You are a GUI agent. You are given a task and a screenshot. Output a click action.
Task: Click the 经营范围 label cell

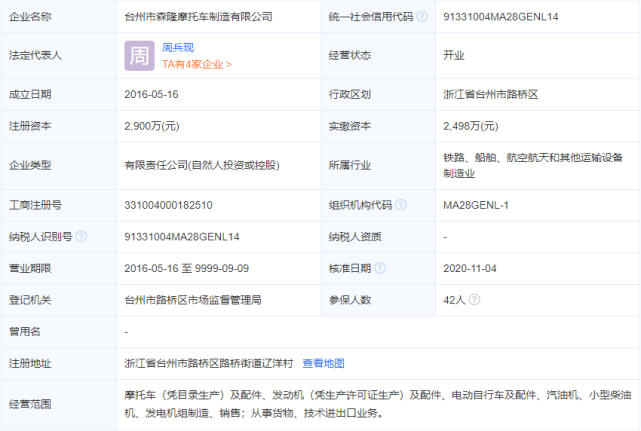click(59, 404)
